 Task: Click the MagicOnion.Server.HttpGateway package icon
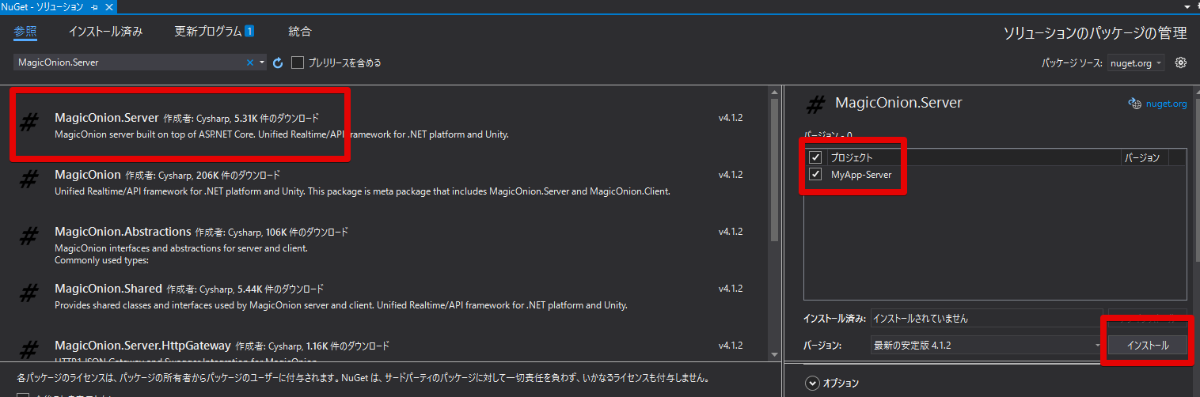pyautogui.click(x=30, y=349)
